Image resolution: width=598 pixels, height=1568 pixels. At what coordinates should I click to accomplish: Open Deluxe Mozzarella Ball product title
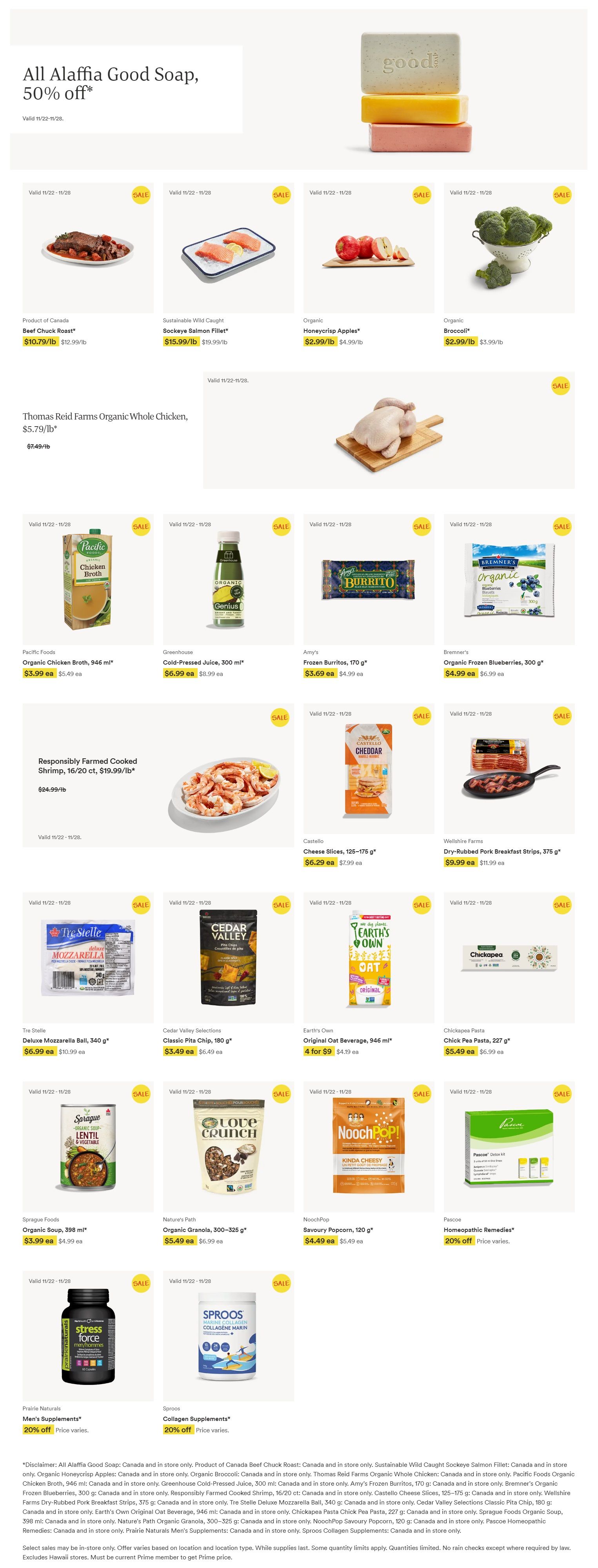[x=66, y=1040]
